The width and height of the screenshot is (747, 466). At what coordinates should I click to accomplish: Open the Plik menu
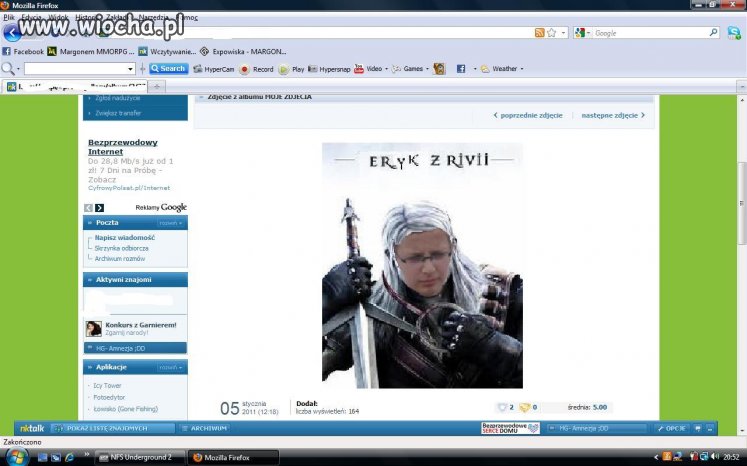pos(9,17)
